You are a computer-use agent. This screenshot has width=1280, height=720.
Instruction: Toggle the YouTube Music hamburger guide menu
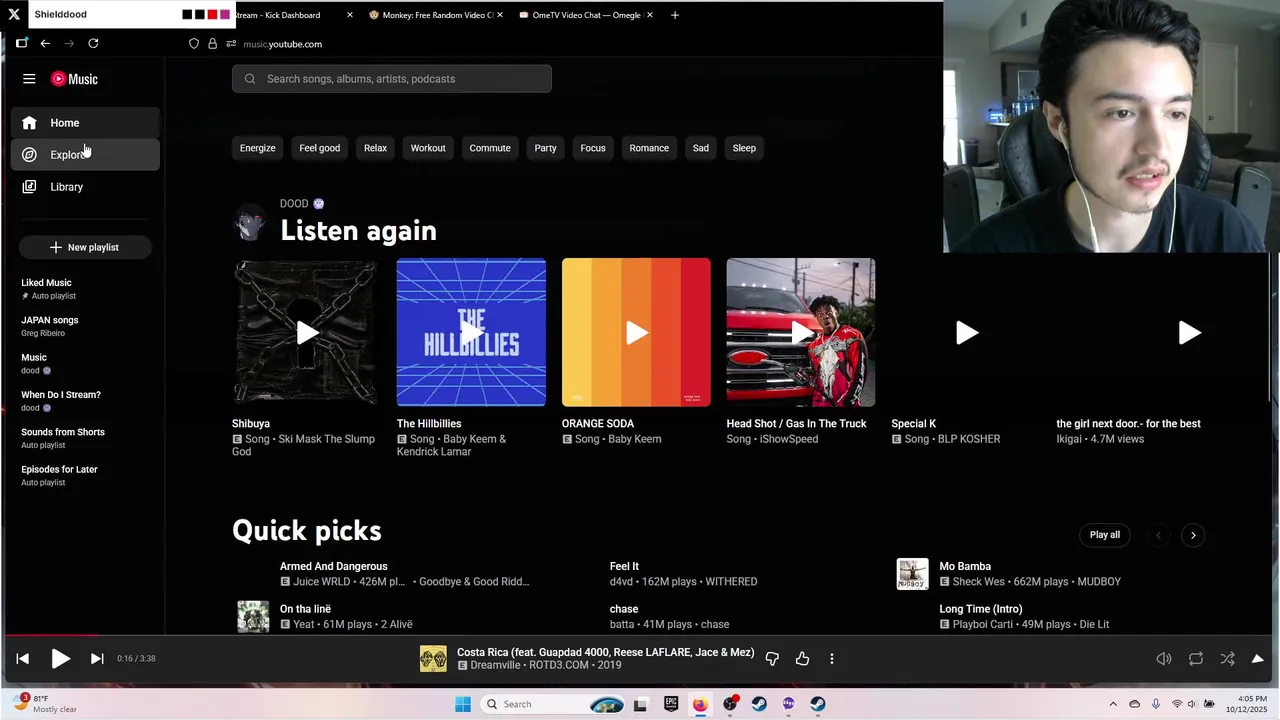[29, 79]
